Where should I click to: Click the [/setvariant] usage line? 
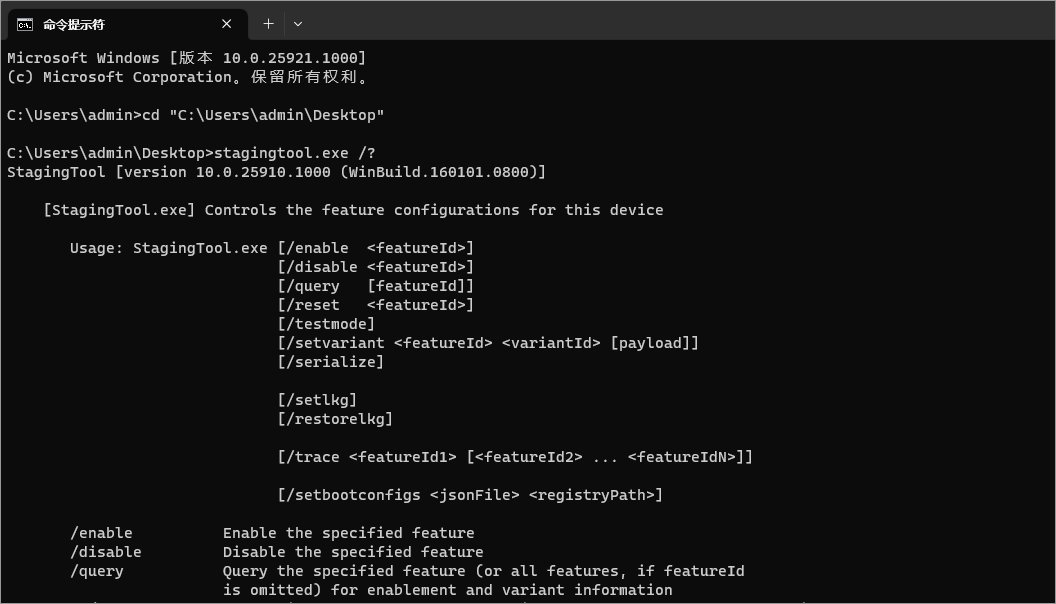pos(488,343)
